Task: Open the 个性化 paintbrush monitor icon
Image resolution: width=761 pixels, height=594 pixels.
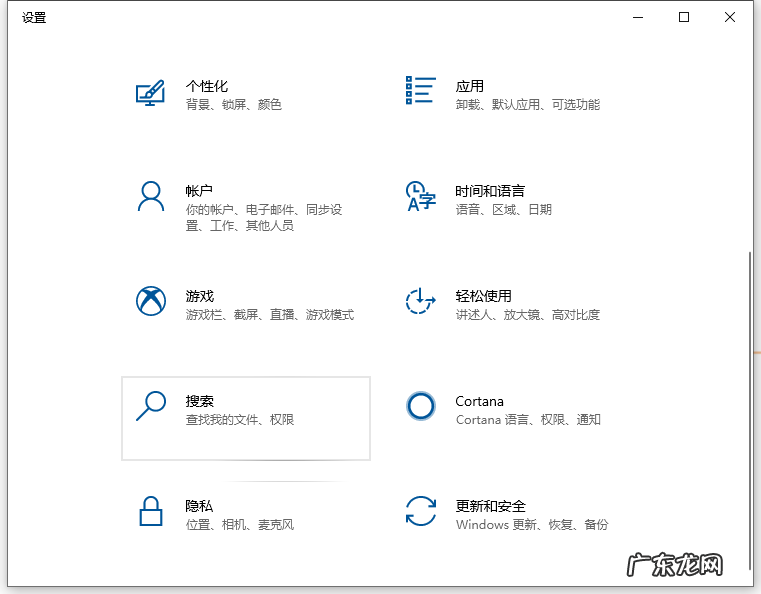Action: point(150,93)
